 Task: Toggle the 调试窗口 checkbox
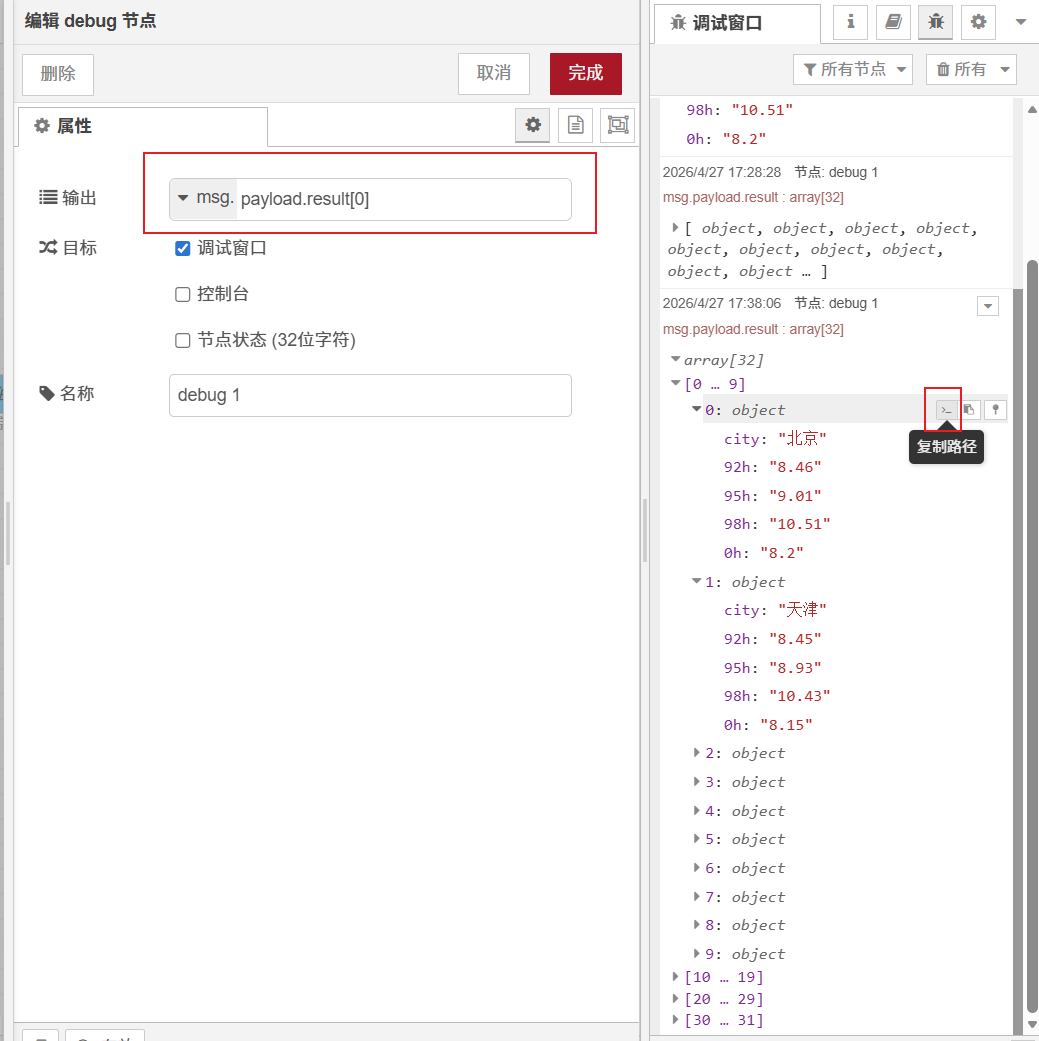183,248
